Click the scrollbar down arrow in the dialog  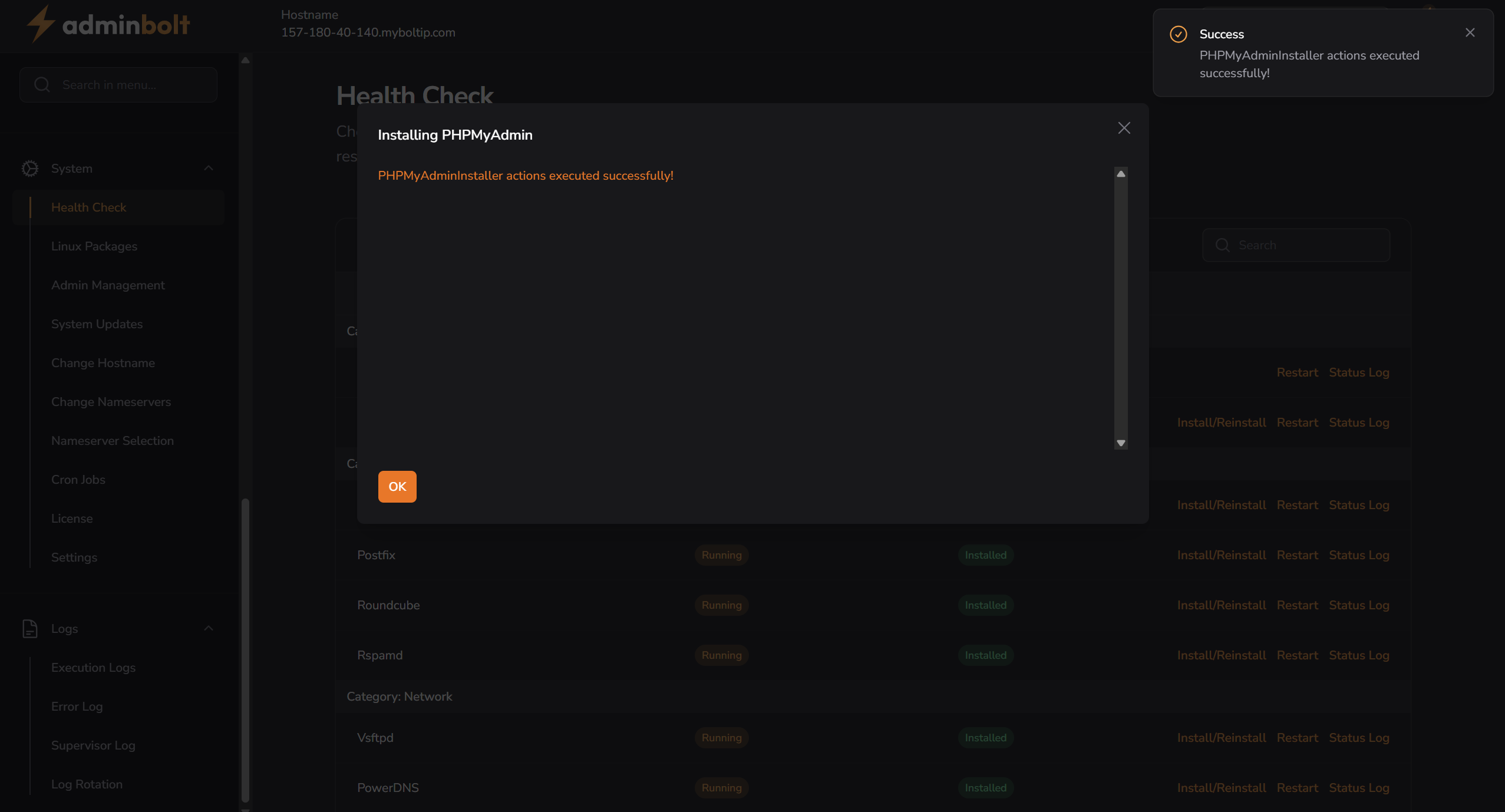(1120, 443)
